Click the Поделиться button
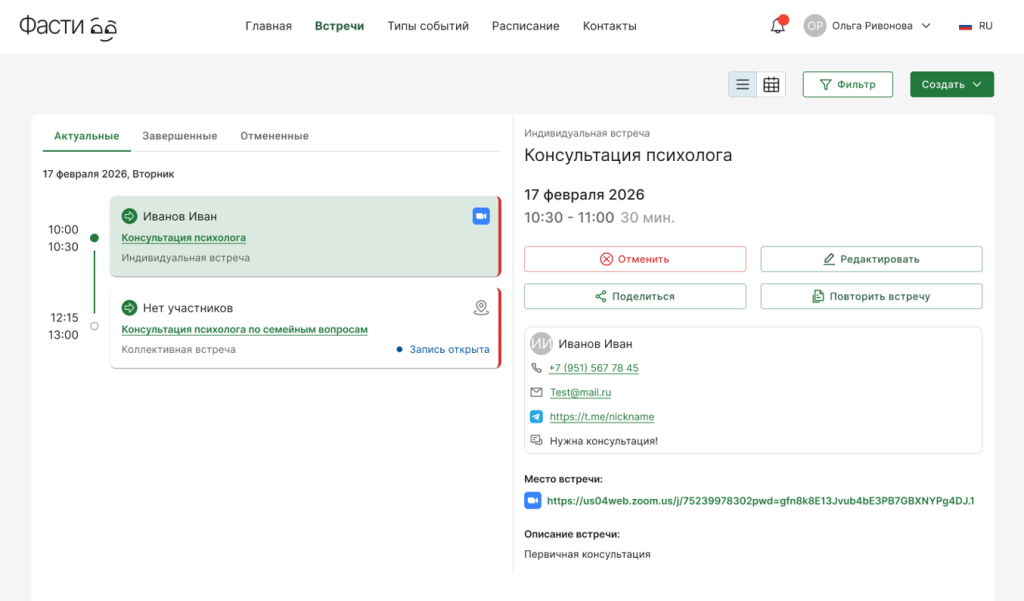Screen dimensions: 1024x601 [x=635, y=297]
